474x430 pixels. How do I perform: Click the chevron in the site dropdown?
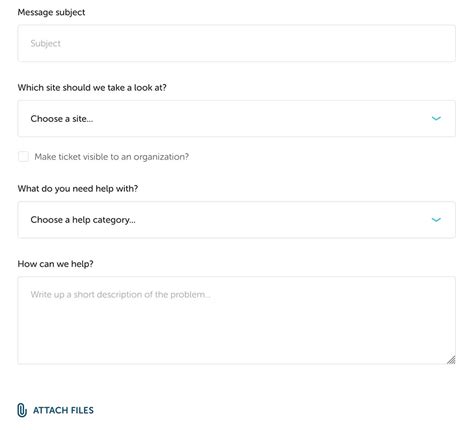[x=436, y=118]
